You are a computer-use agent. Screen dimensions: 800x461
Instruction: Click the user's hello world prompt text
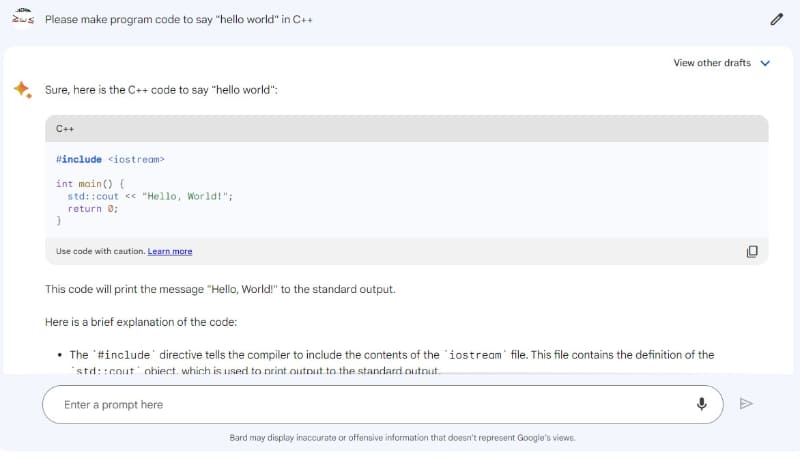coord(179,19)
